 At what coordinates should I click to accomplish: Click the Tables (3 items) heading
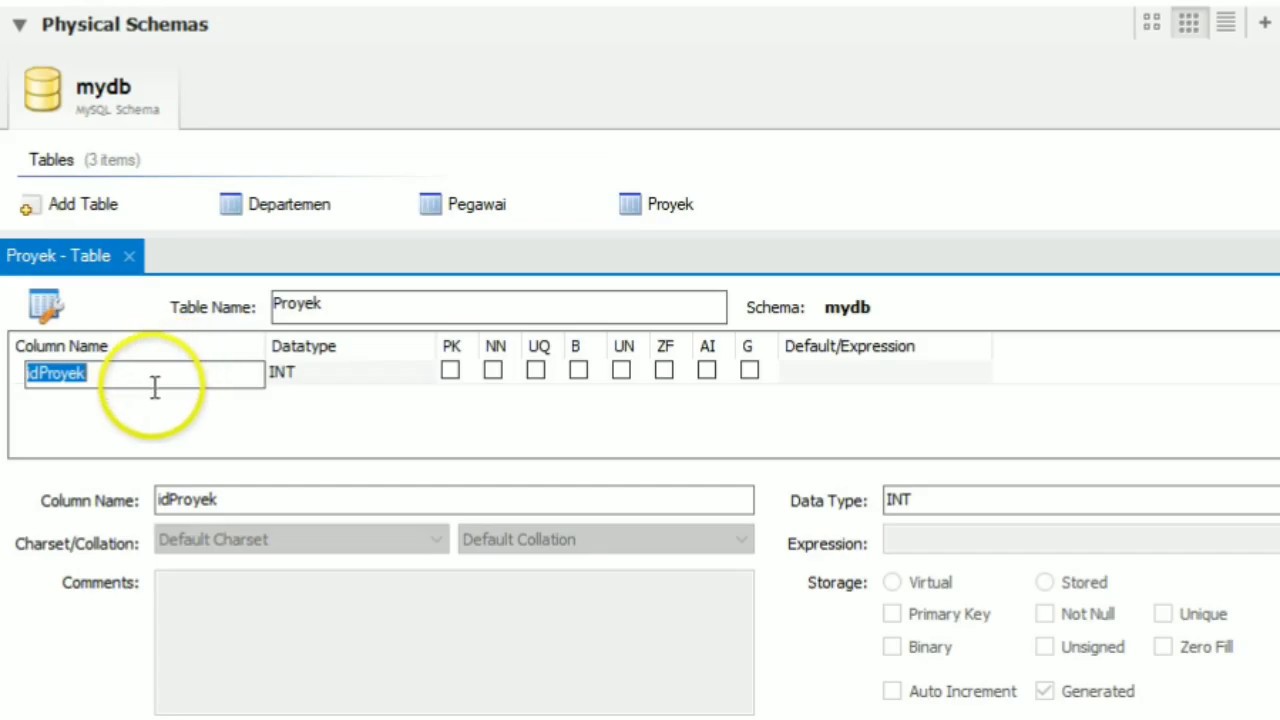pyautogui.click(x=84, y=160)
